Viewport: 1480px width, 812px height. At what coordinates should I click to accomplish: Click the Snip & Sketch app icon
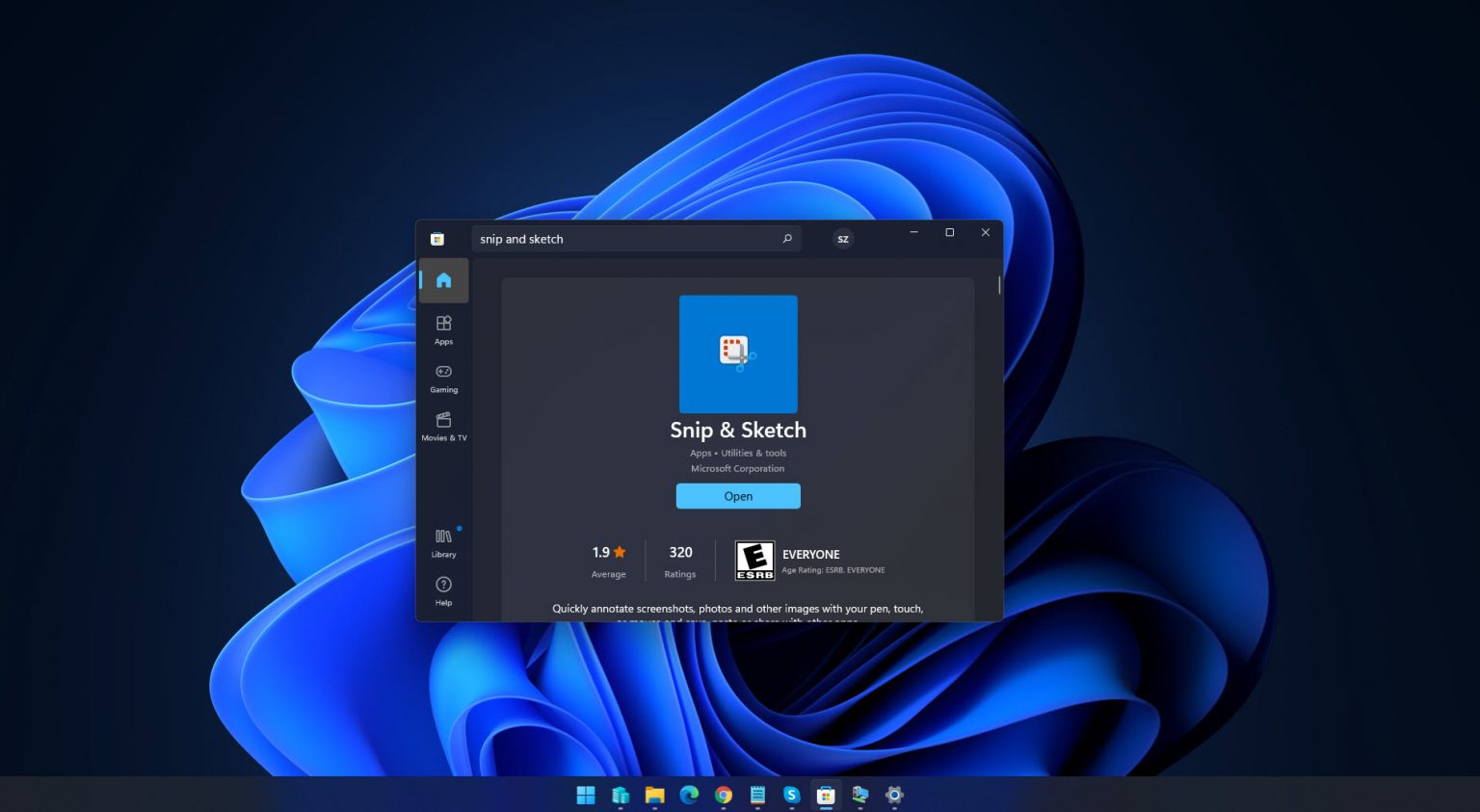[x=738, y=354]
